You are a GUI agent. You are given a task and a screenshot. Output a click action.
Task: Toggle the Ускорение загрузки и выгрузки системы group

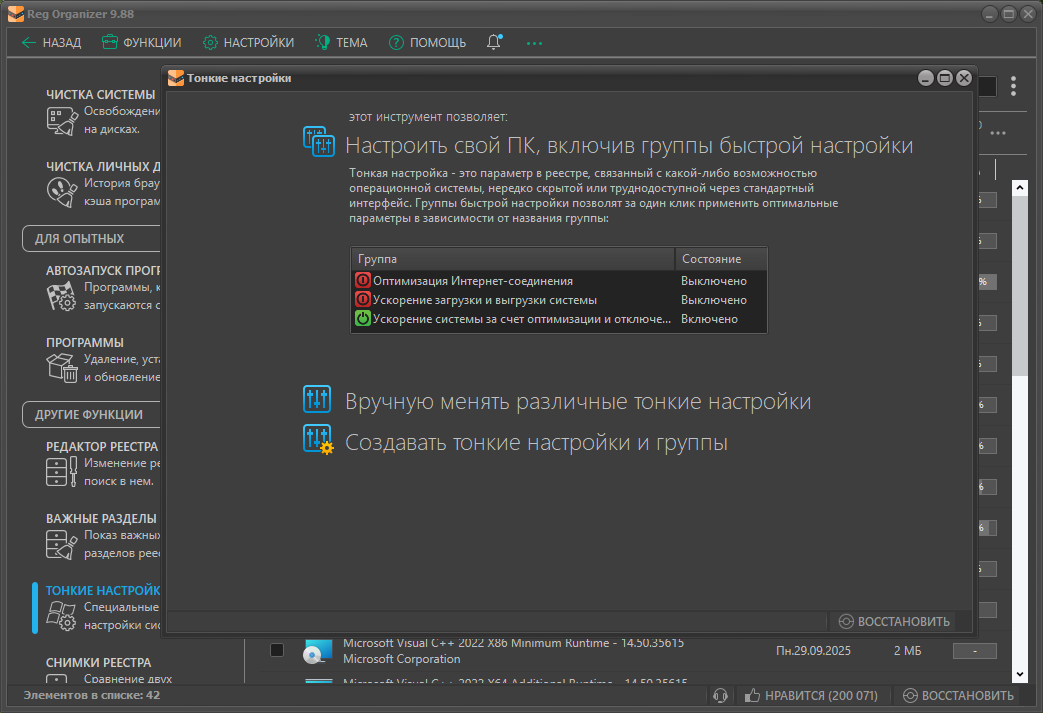pos(362,300)
